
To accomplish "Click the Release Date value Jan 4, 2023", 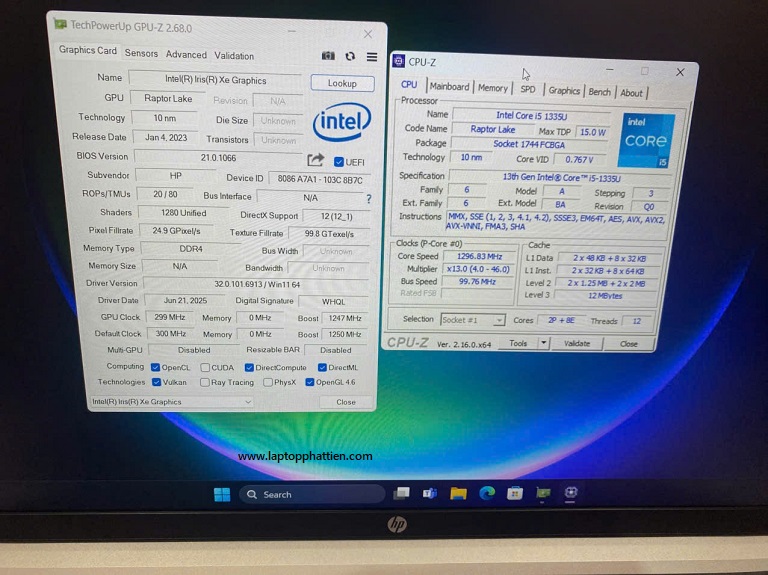I will (x=166, y=138).
